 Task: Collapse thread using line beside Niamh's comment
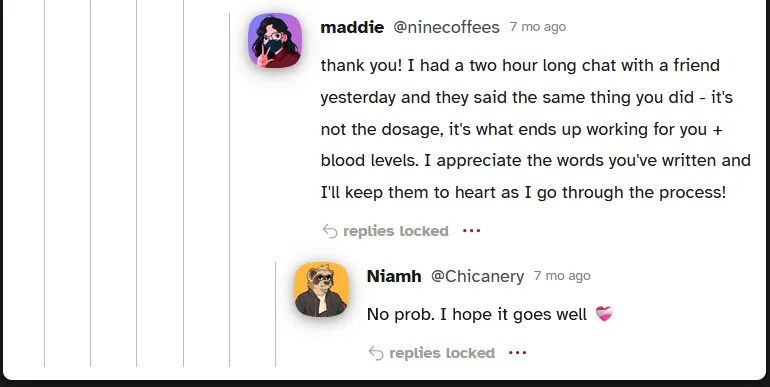[275, 314]
